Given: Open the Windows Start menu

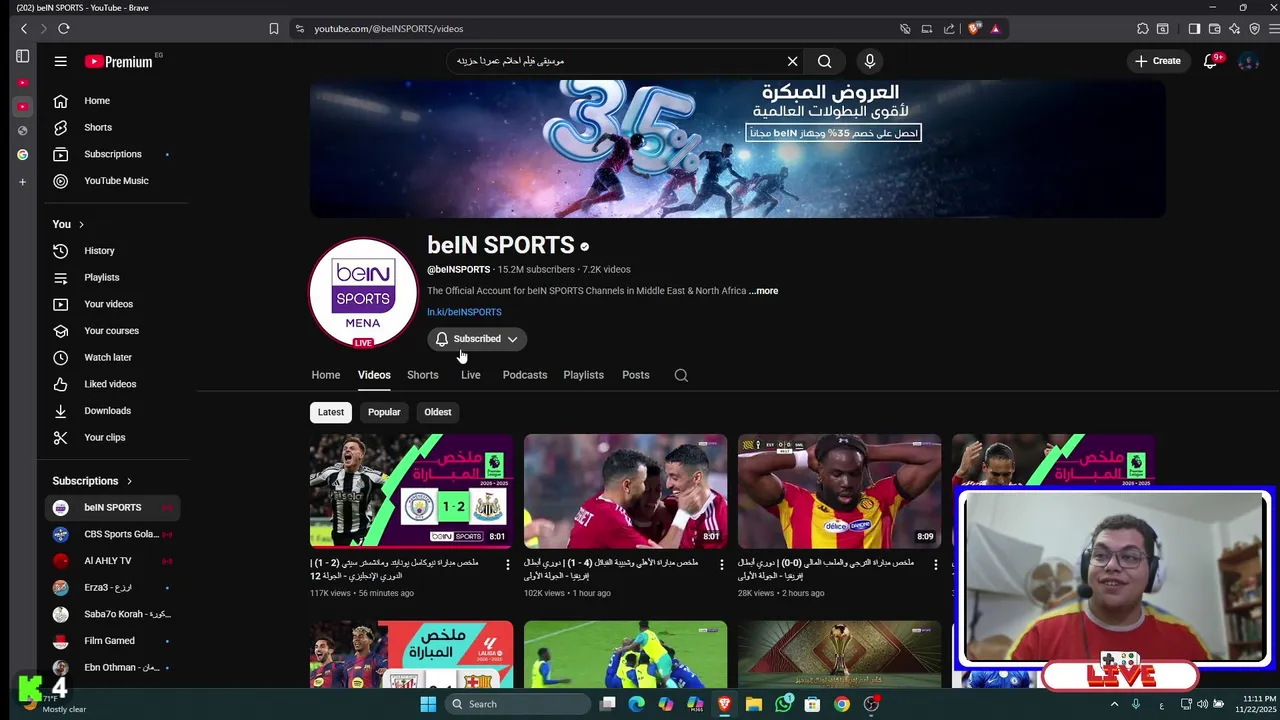Looking at the screenshot, I should click(x=428, y=704).
